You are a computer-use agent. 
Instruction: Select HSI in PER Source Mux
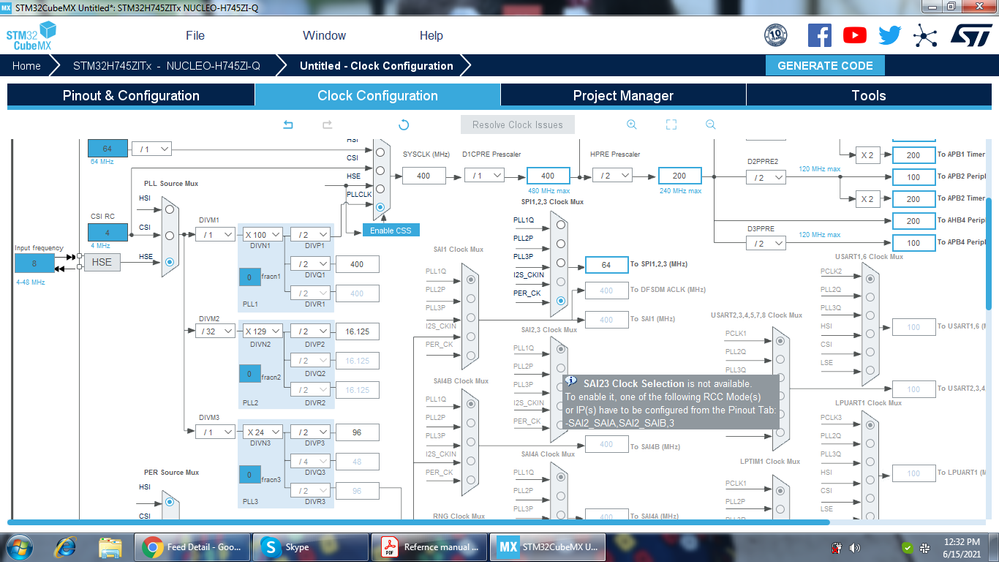click(169, 501)
